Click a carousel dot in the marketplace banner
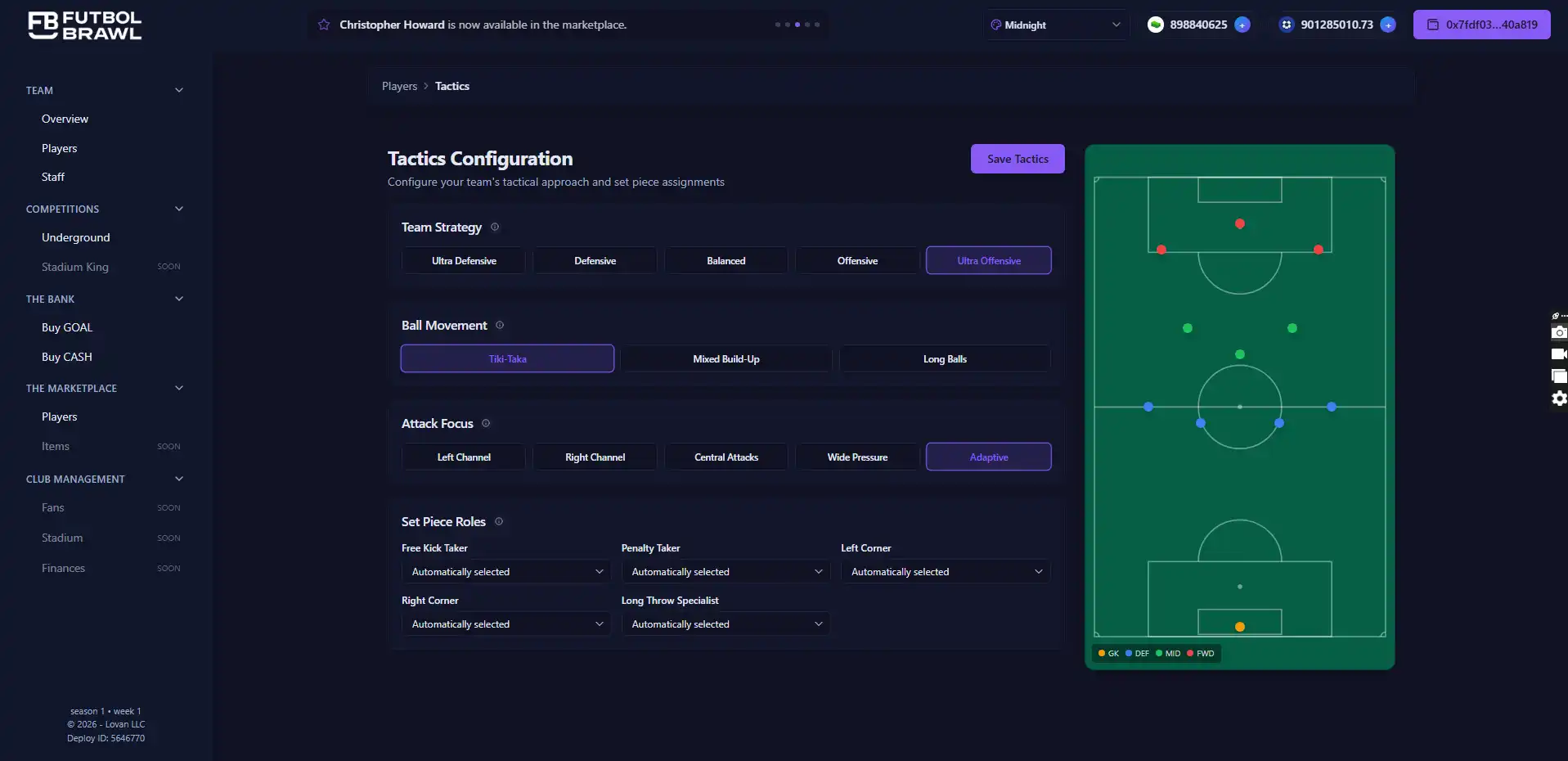Image resolution: width=1568 pixels, height=761 pixels. (797, 25)
